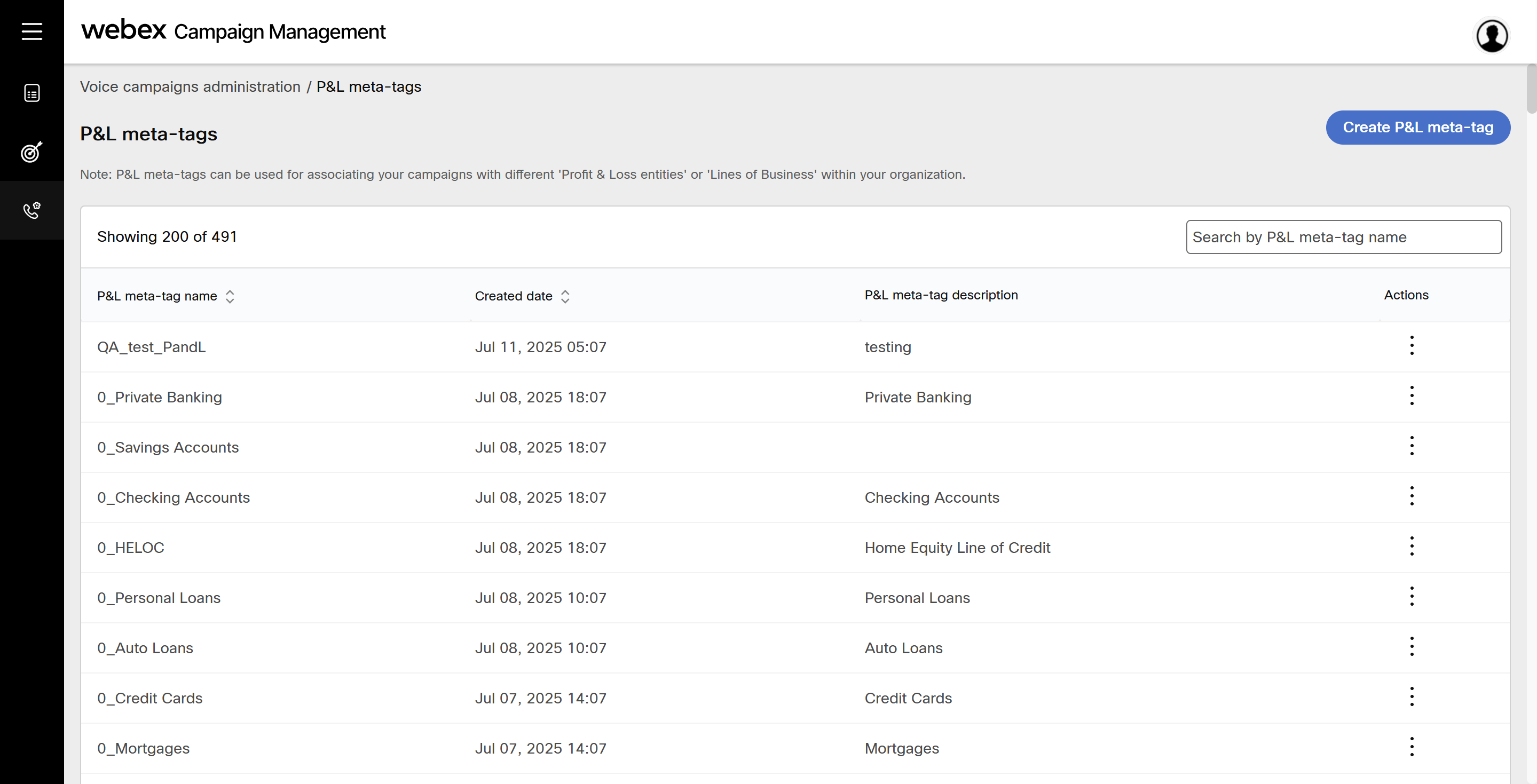
Task: Open the voice campaigns phone-gear icon
Action: [31, 210]
